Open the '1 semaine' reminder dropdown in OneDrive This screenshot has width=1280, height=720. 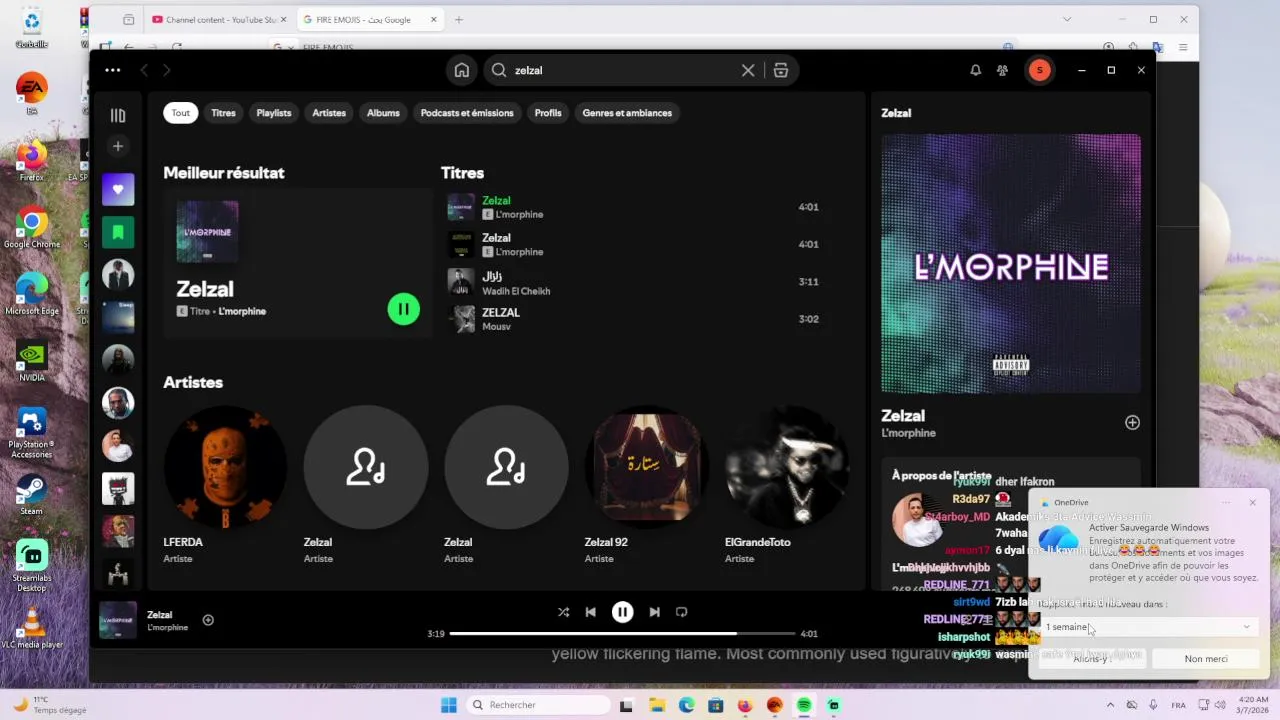[1147, 627]
